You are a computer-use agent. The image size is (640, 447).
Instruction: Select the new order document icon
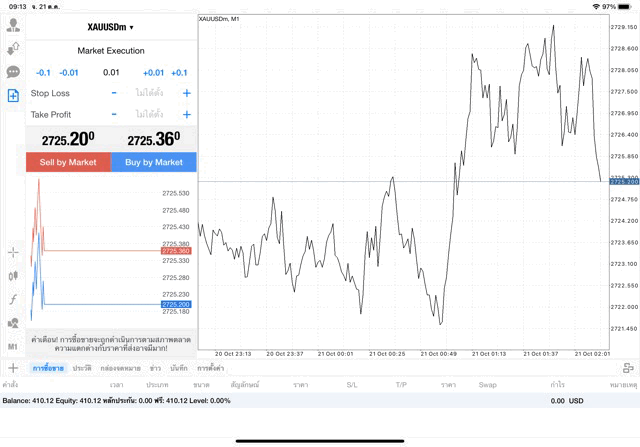tap(13, 96)
